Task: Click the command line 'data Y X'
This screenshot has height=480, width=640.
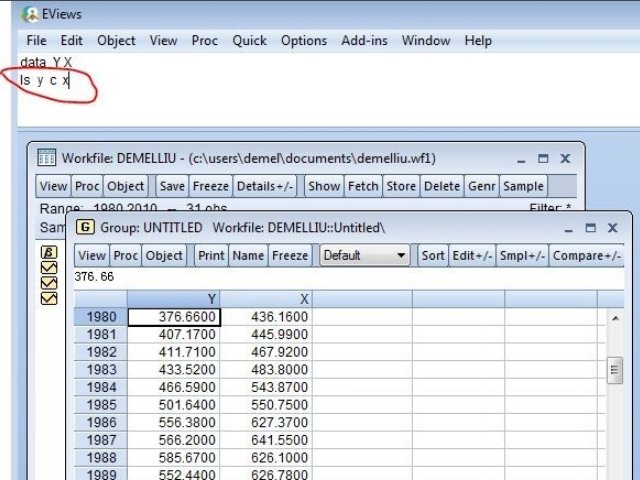Action: pyautogui.click(x=46, y=62)
